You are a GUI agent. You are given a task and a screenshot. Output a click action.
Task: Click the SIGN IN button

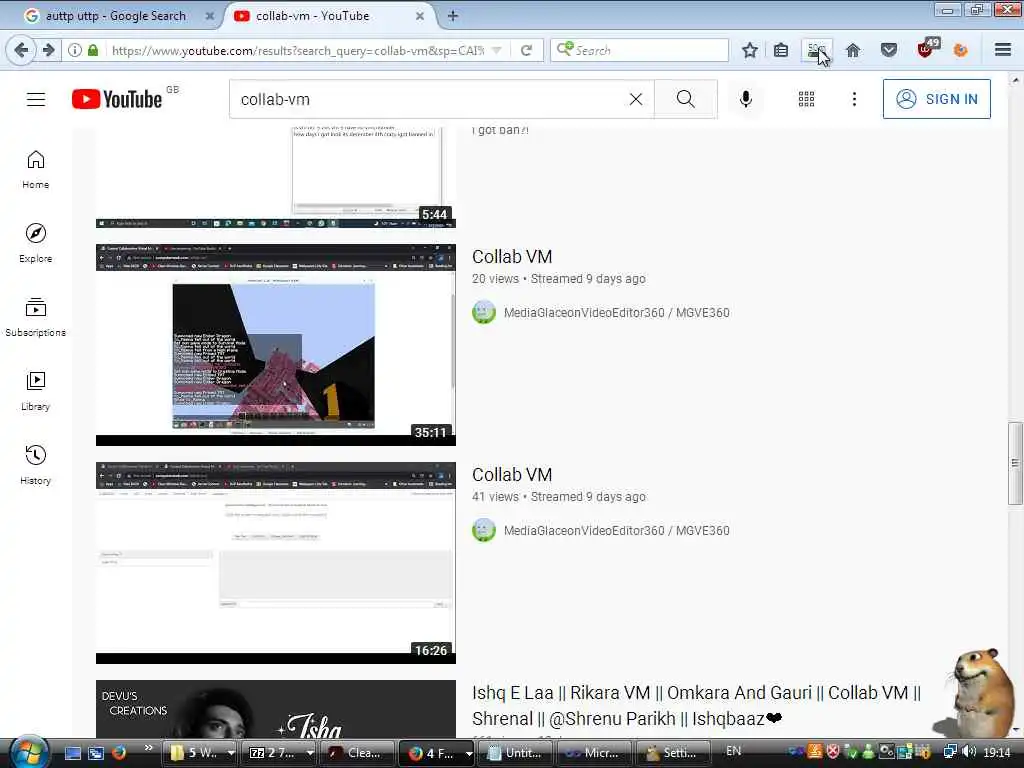click(x=936, y=99)
